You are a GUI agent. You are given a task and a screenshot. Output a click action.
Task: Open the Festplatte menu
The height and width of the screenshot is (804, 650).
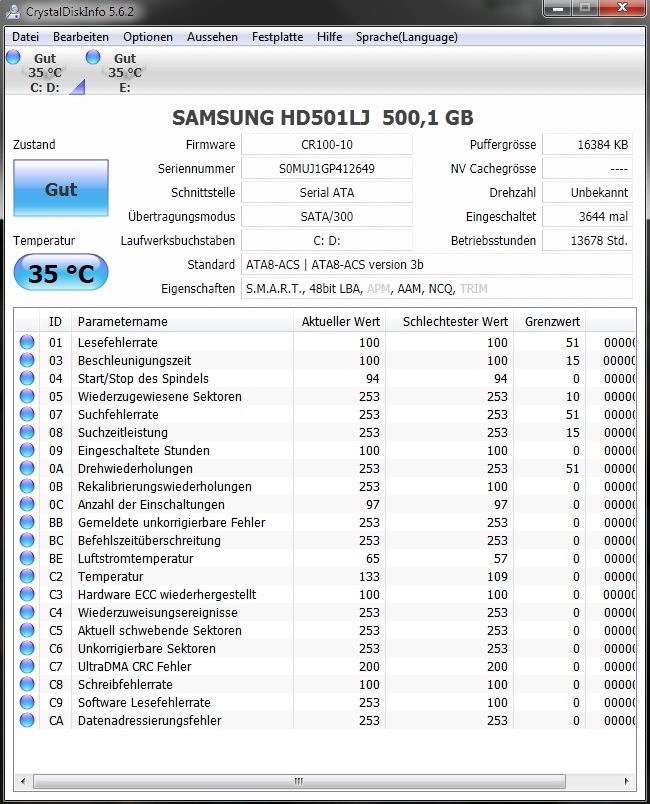tap(277, 37)
